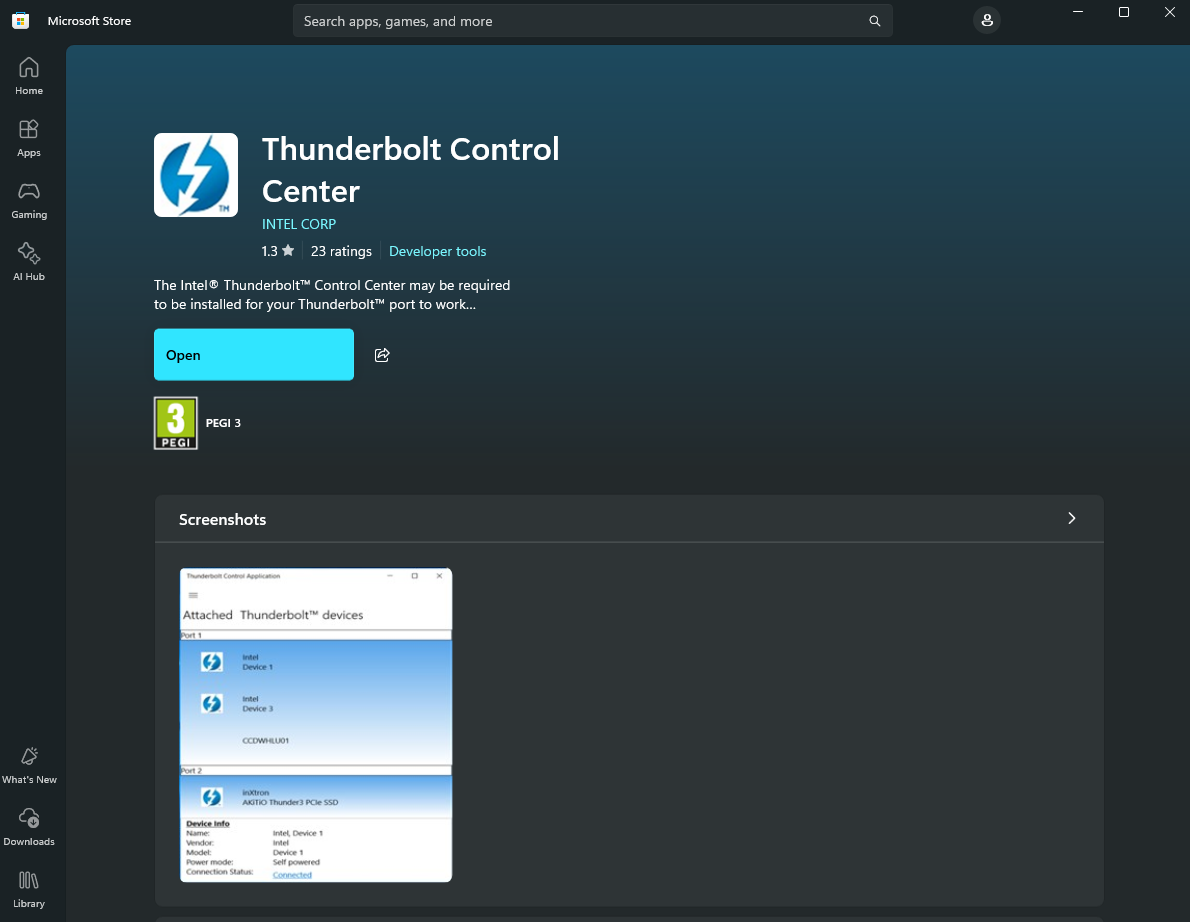The height and width of the screenshot is (922, 1190).
Task: Click the PEGI 3 rating badge
Action: pos(176,423)
